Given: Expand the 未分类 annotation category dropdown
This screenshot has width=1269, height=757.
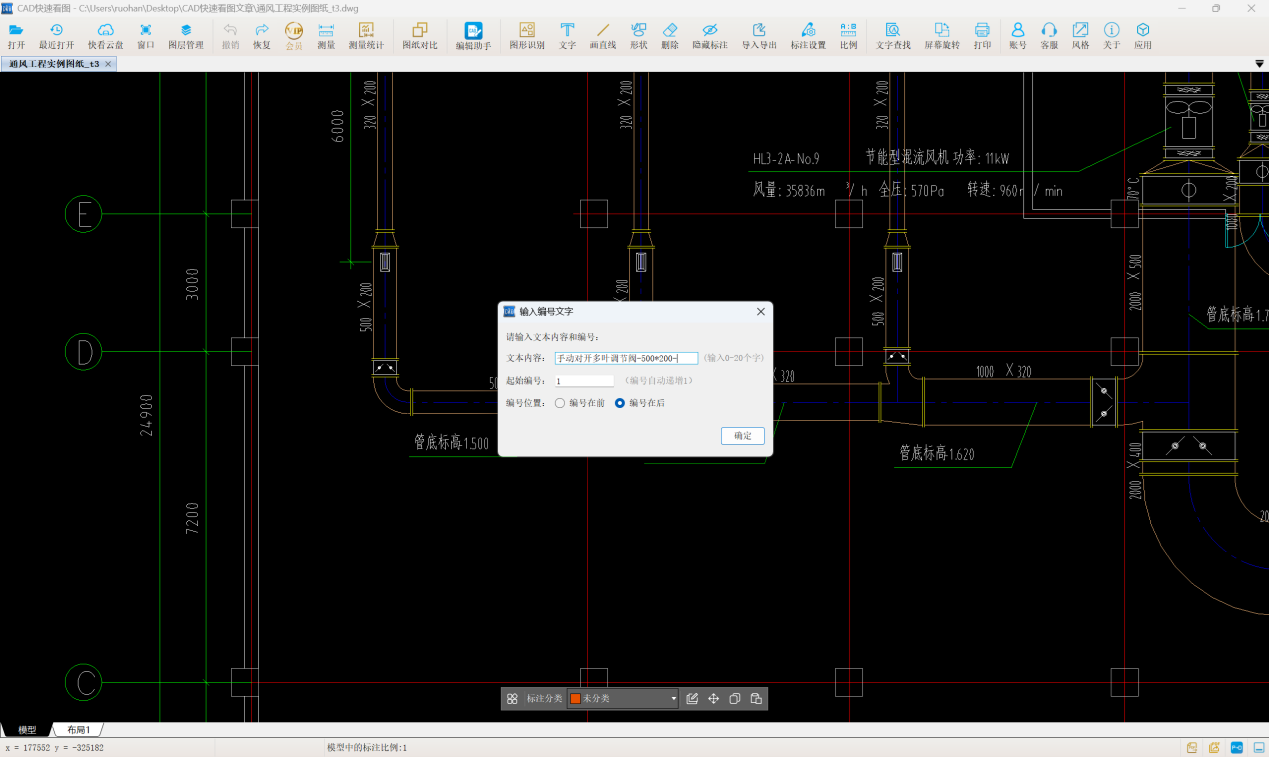Looking at the screenshot, I should [673, 699].
